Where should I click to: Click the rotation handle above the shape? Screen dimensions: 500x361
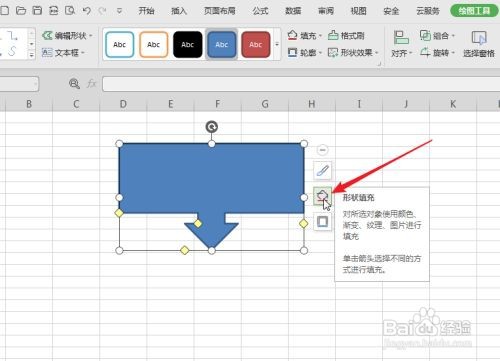(212, 127)
